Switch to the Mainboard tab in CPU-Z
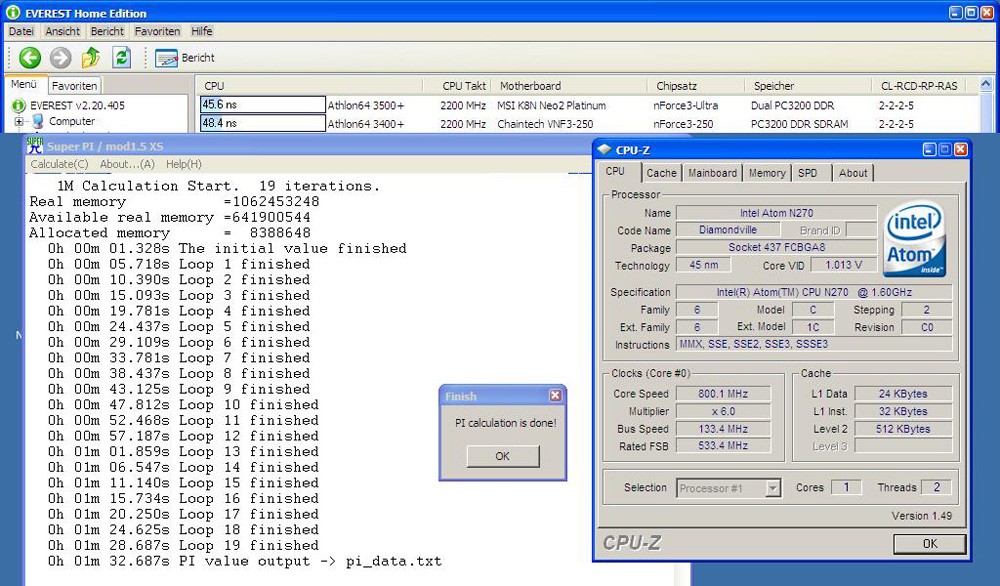 tap(712, 173)
